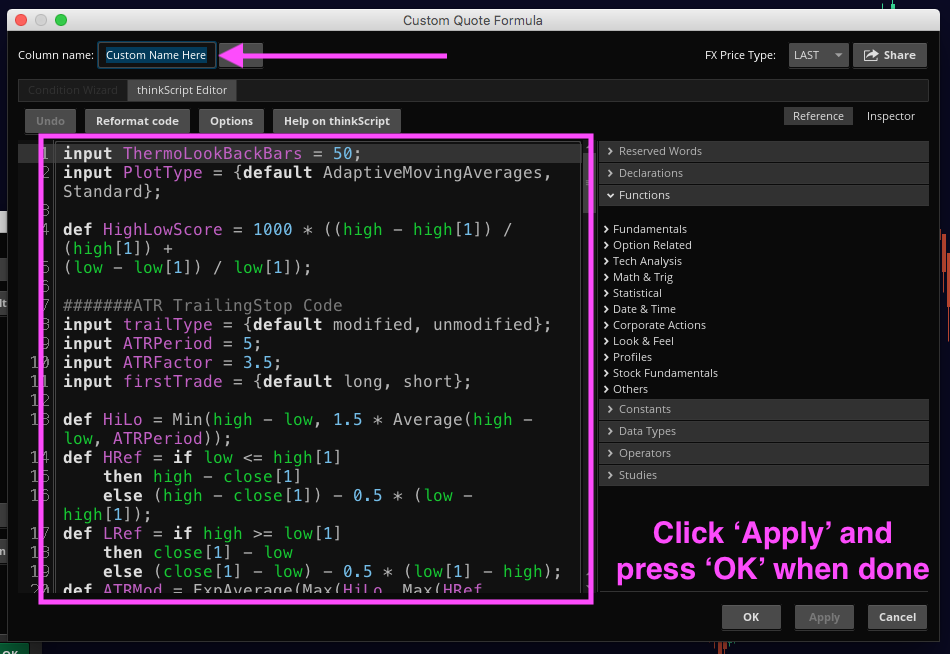Click the OK button
The width and height of the screenshot is (950, 654).
pos(751,617)
